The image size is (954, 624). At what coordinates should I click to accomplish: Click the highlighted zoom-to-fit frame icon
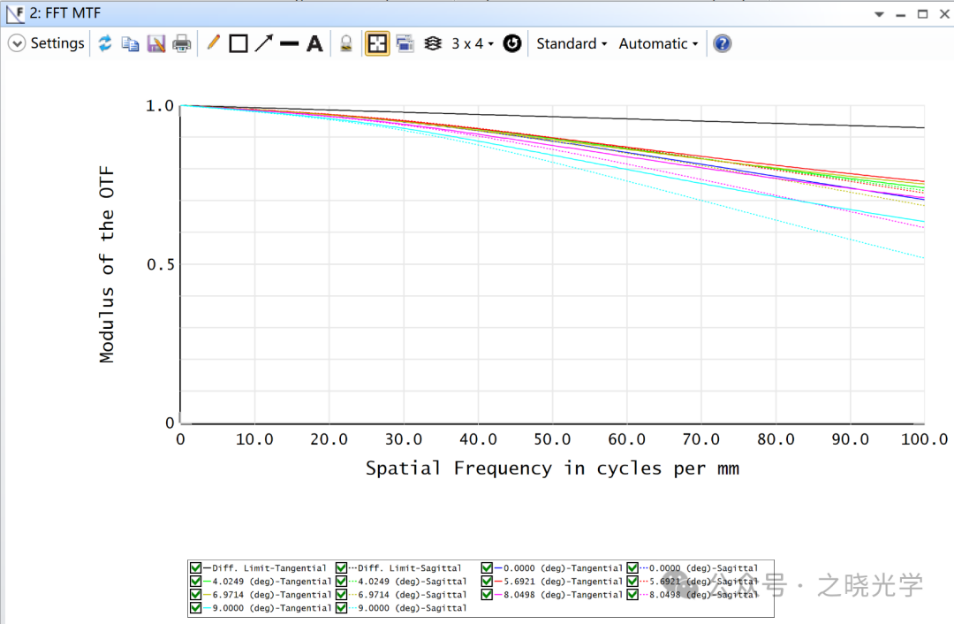coord(377,44)
